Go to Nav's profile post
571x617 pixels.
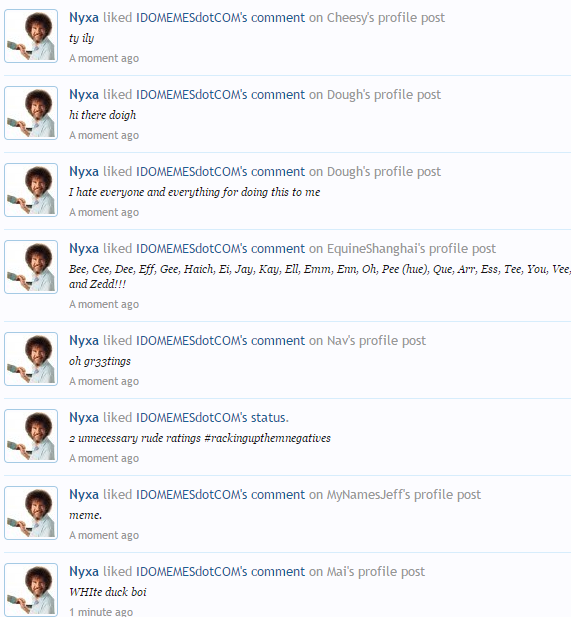[377, 341]
